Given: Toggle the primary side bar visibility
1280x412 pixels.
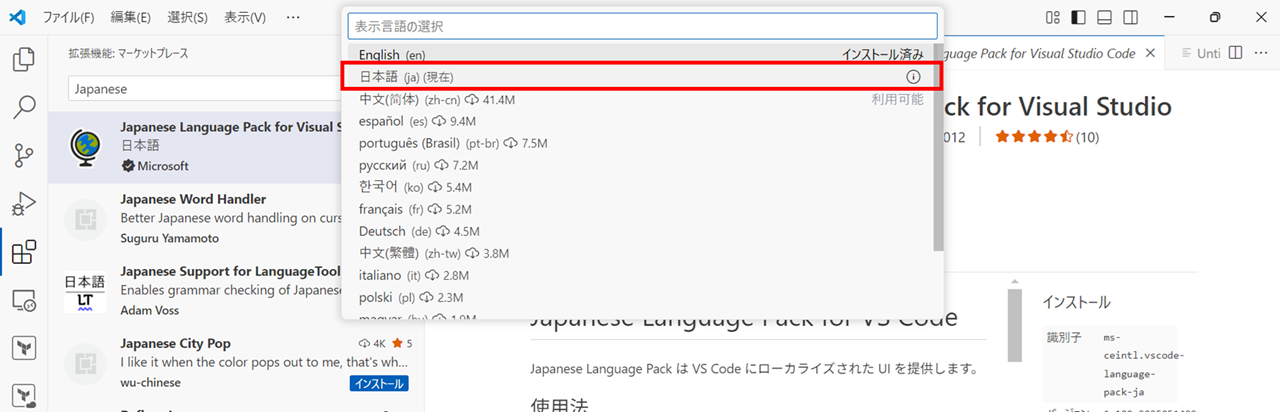Looking at the screenshot, I should click(x=1079, y=17).
